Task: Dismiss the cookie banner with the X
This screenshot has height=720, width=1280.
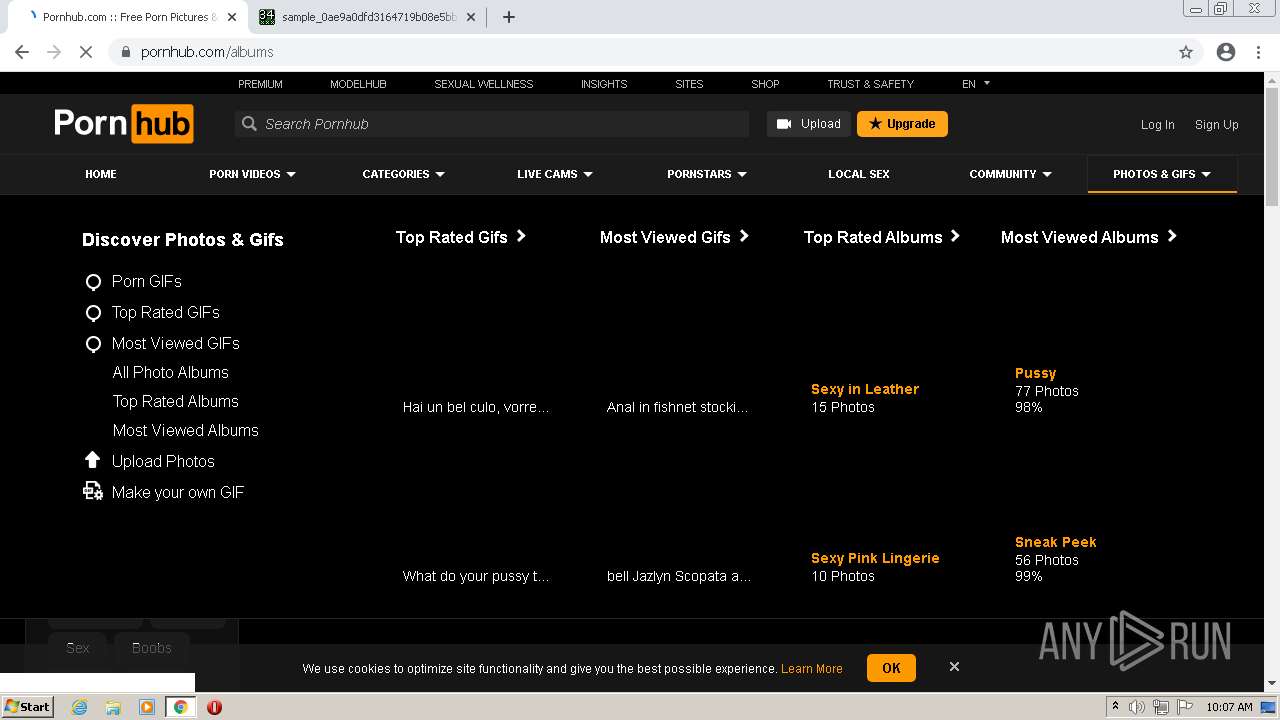Action: coord(954,666)
